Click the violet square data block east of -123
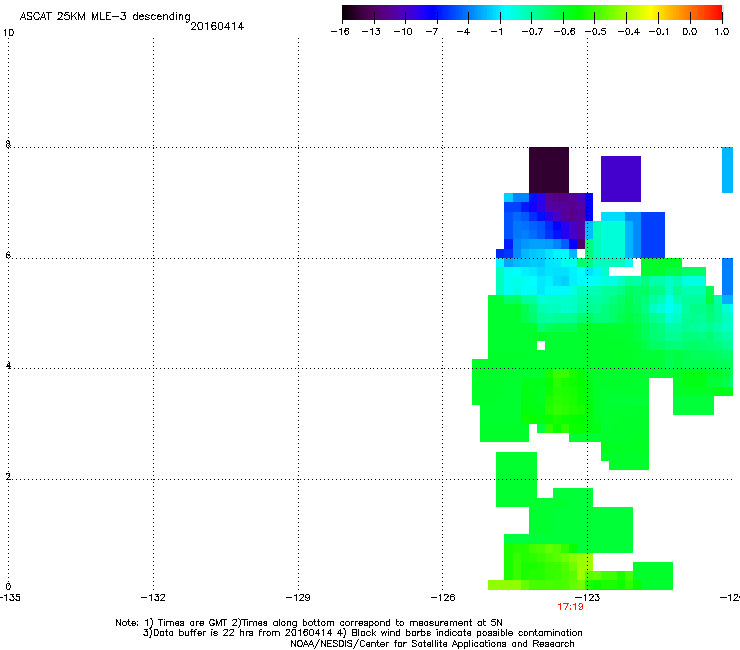 (621, 179)
